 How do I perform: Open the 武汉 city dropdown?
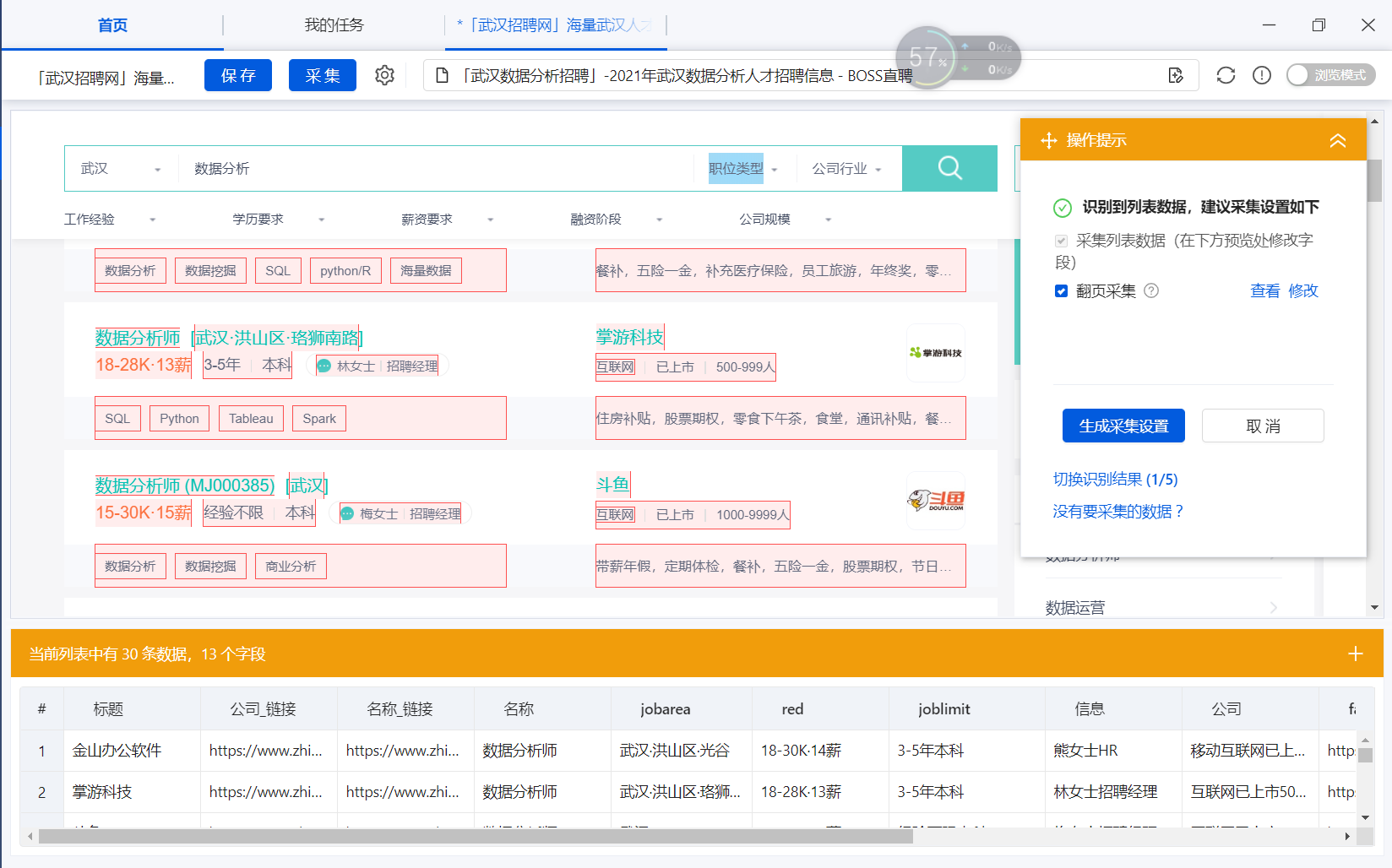point(121,169)
